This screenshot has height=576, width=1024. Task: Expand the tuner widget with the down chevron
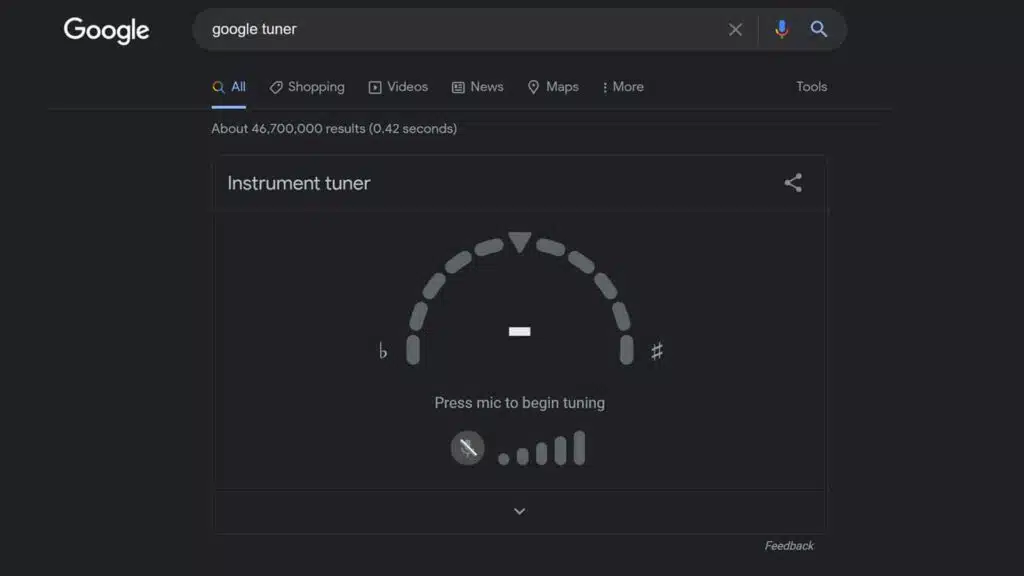pos(519,510)
